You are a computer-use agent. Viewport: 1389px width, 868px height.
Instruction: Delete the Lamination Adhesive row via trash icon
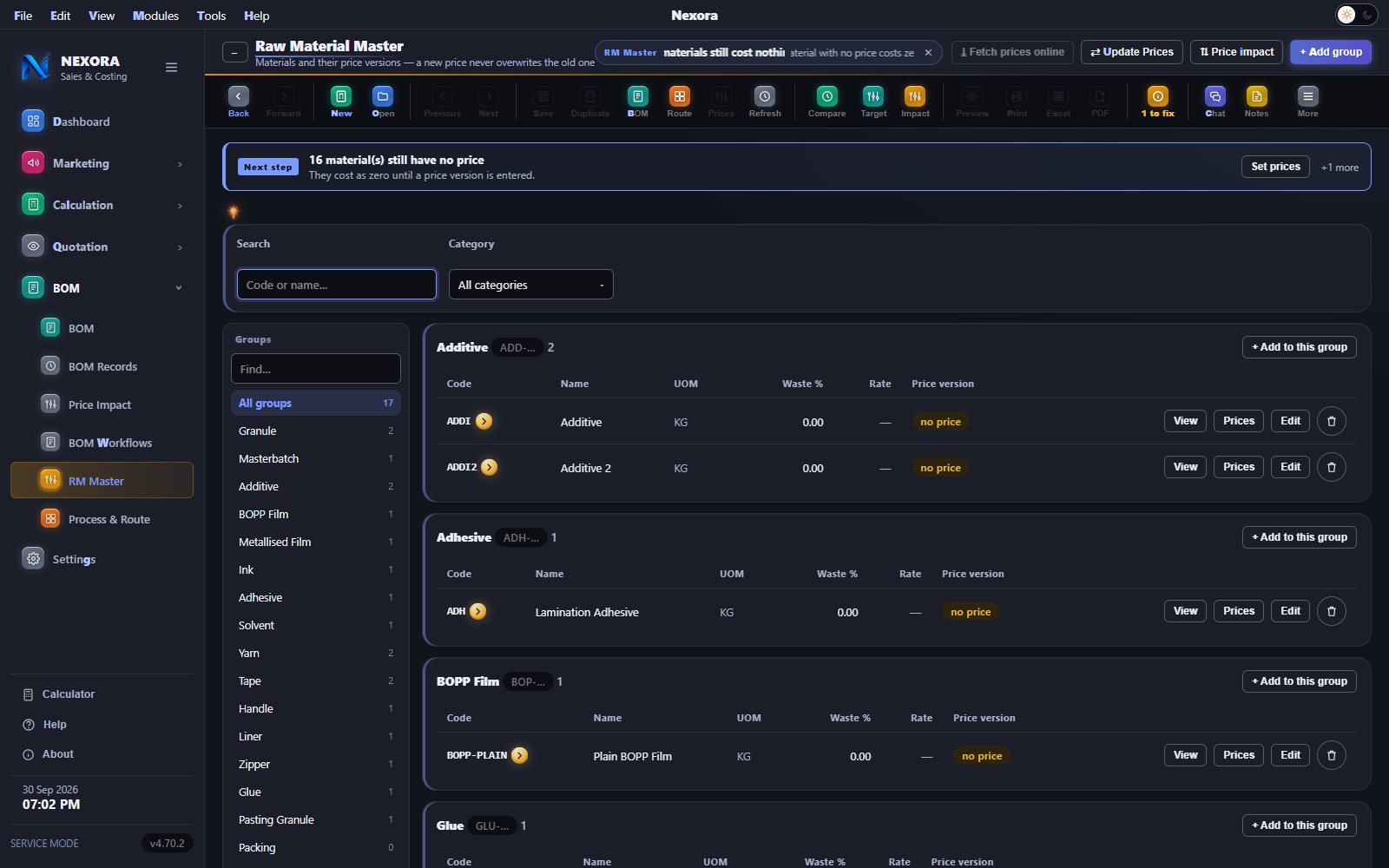pyautogui.click(x=1332, y=611)
